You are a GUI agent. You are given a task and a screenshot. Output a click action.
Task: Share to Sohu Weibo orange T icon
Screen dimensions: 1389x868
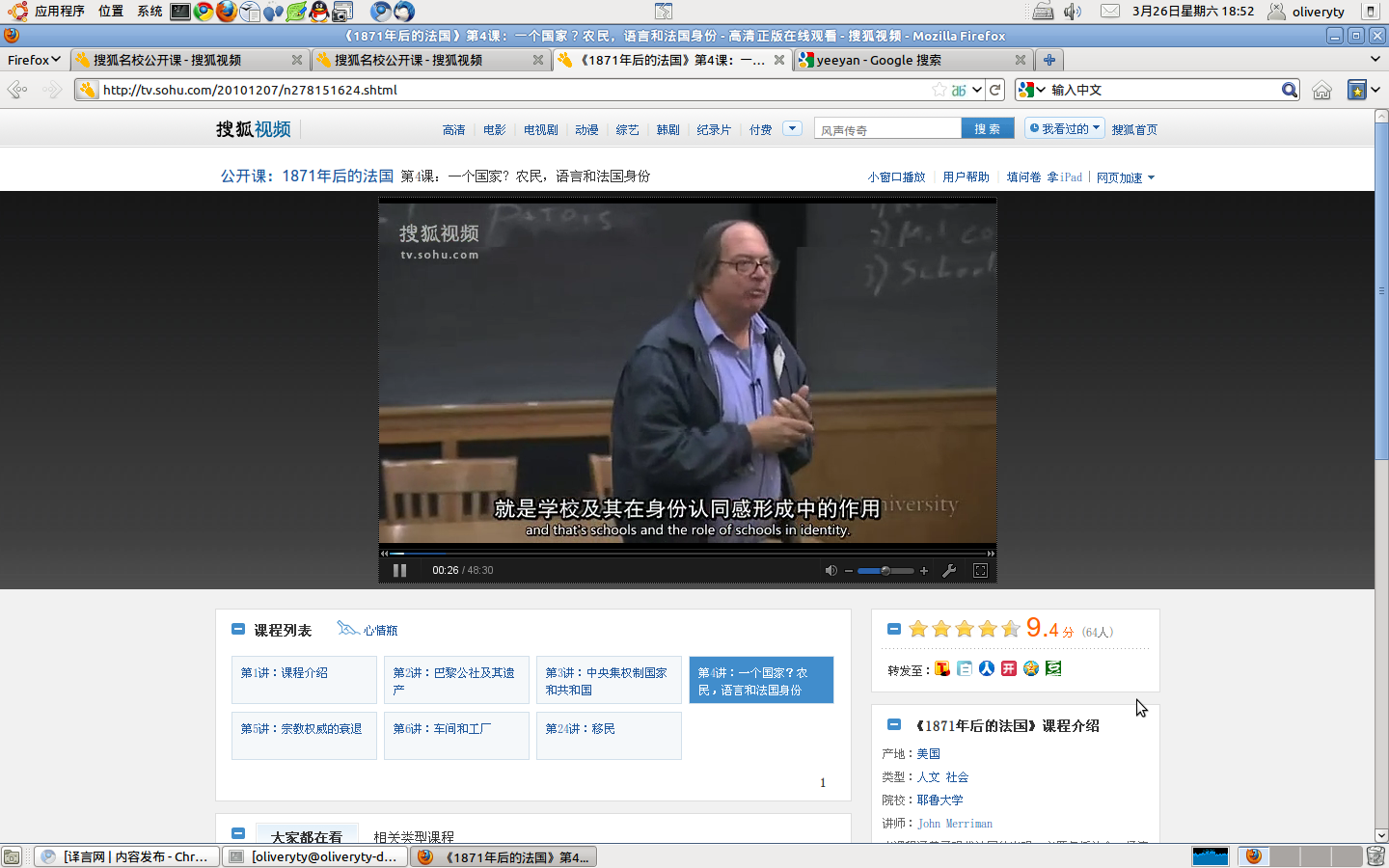click(942, 668)
